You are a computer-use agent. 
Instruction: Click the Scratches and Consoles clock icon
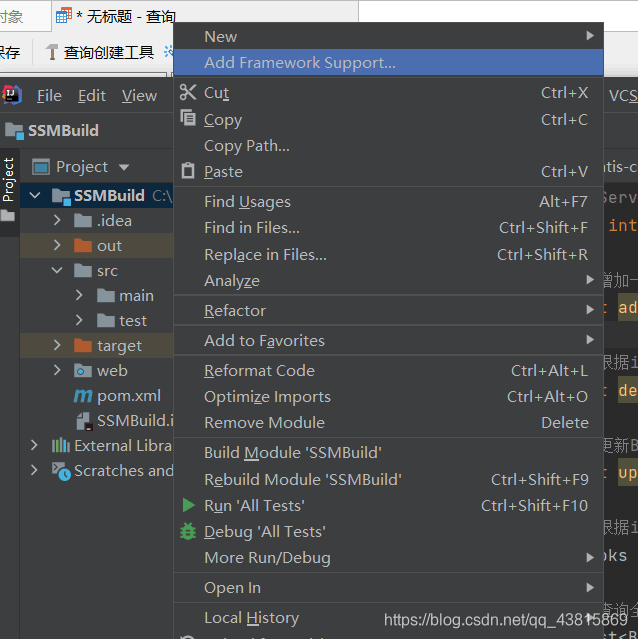[x=61, y=471]
